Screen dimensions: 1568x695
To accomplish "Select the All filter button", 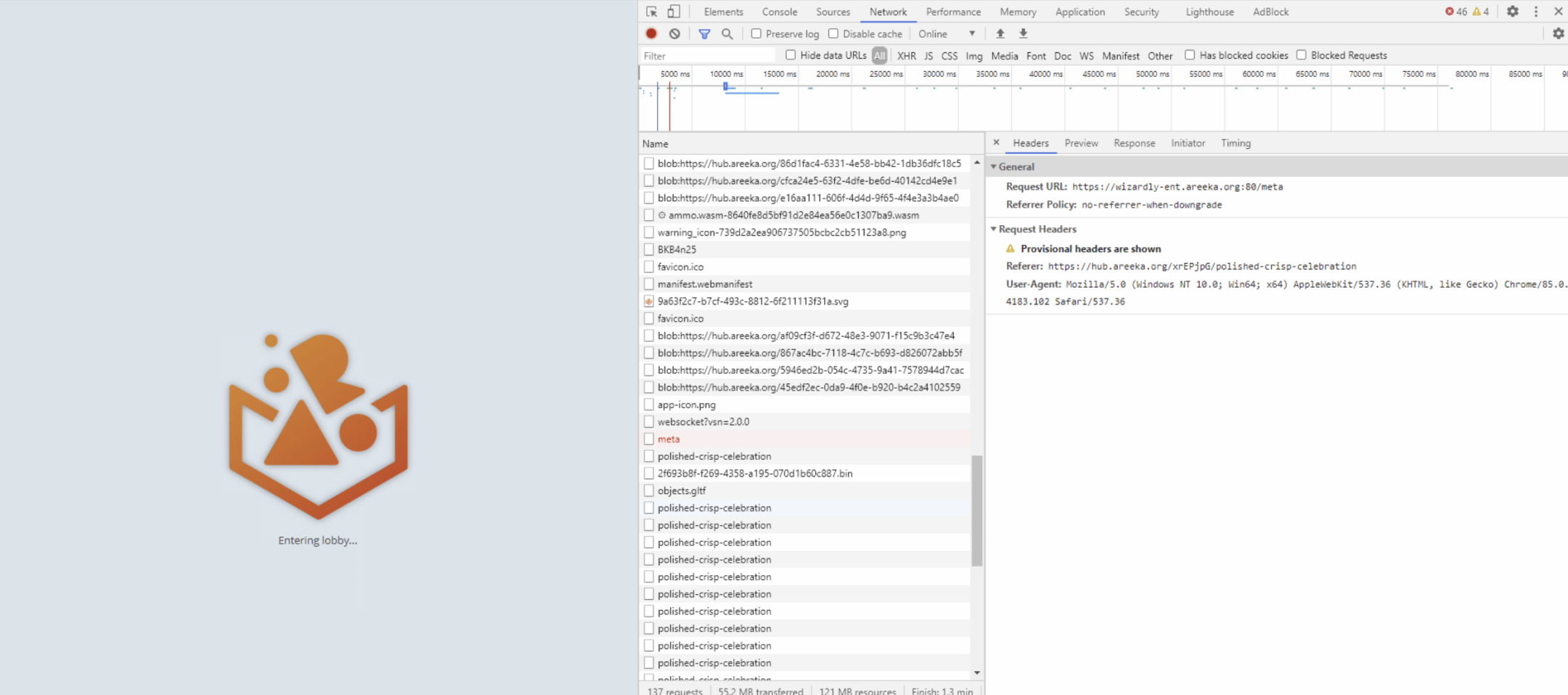I will (879, 55).
